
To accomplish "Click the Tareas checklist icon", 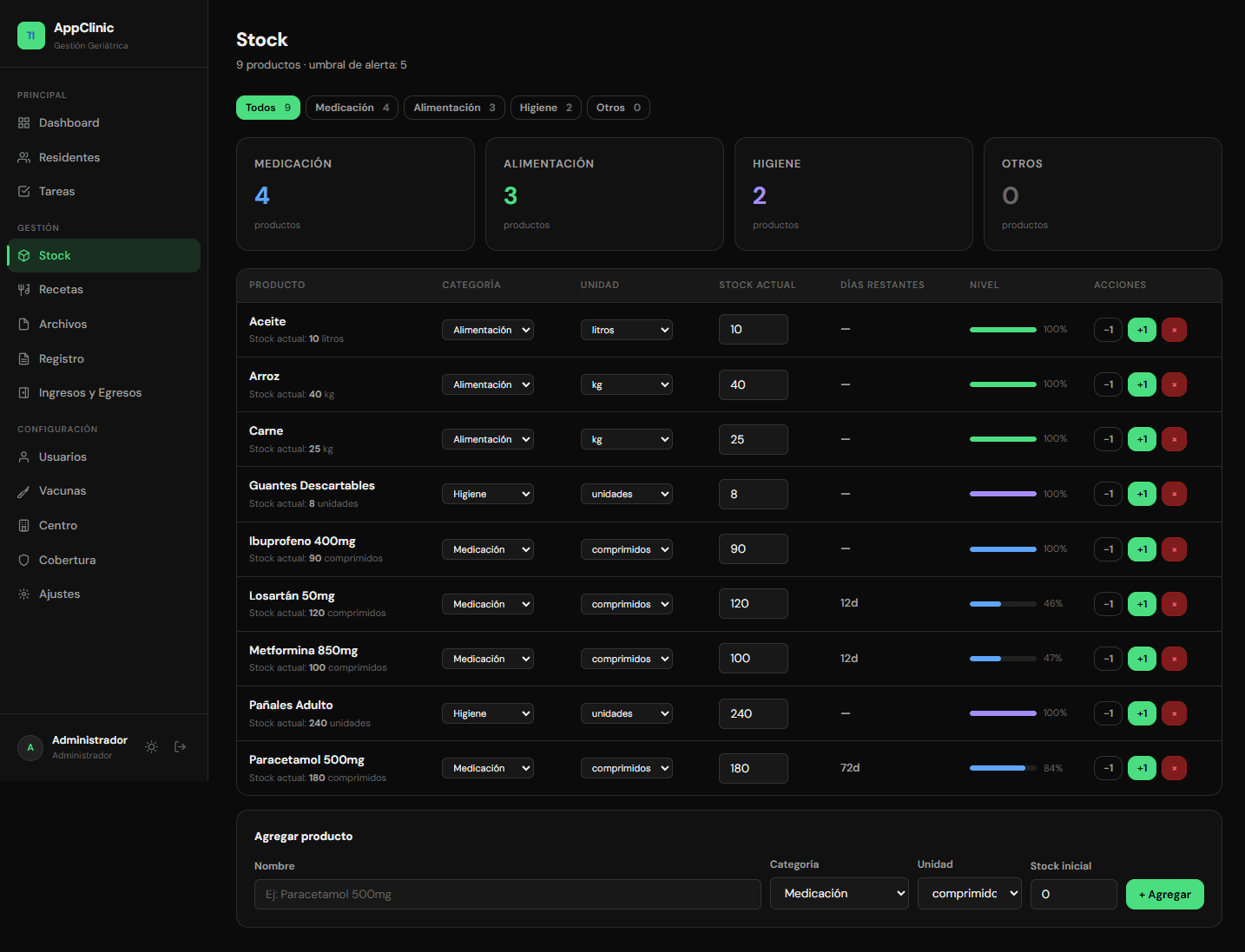I will click(x=24, y=192).
